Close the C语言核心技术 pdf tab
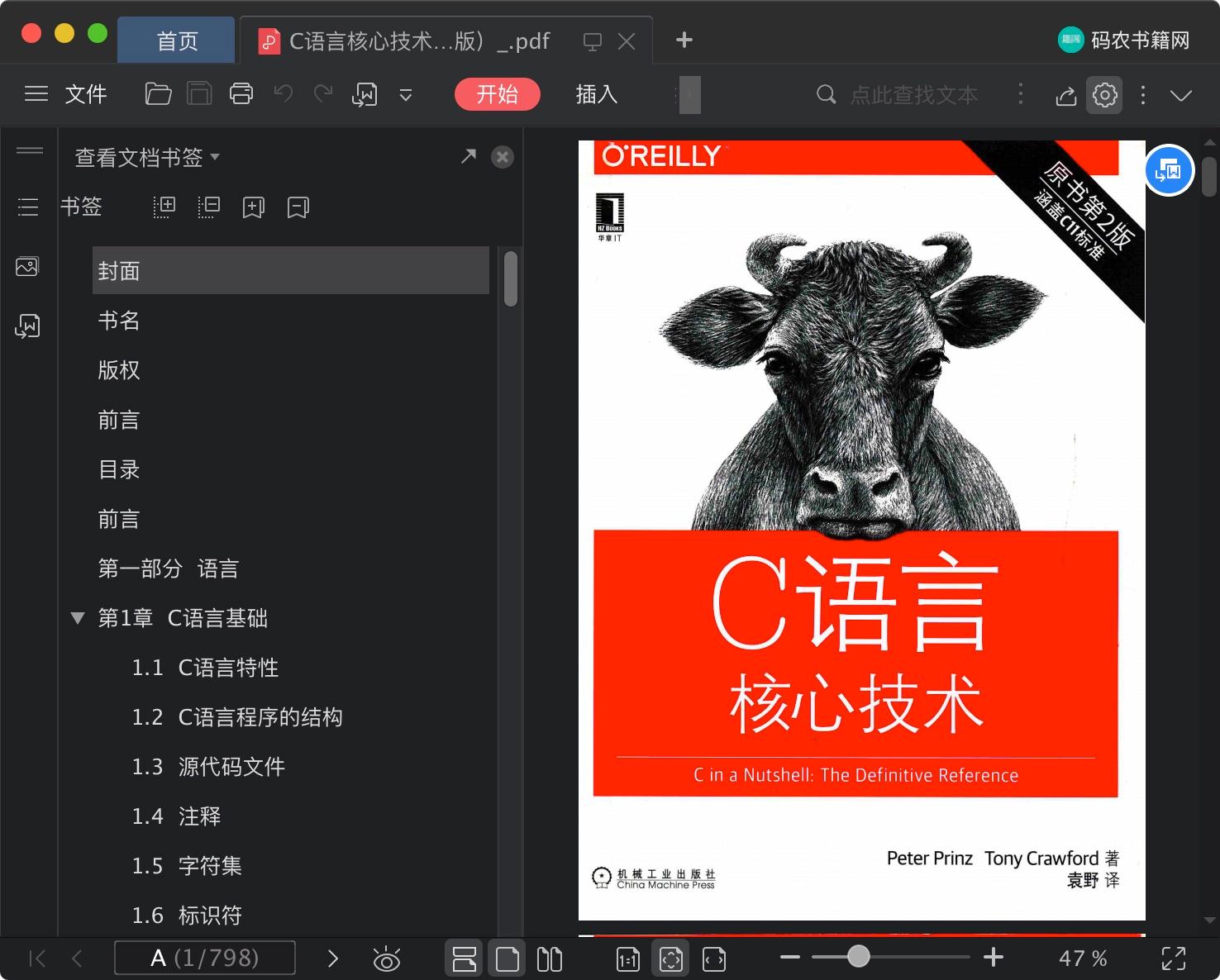The width and height of the screenshot is (1220, 980). pyautogui.click(x=627, y=41)
